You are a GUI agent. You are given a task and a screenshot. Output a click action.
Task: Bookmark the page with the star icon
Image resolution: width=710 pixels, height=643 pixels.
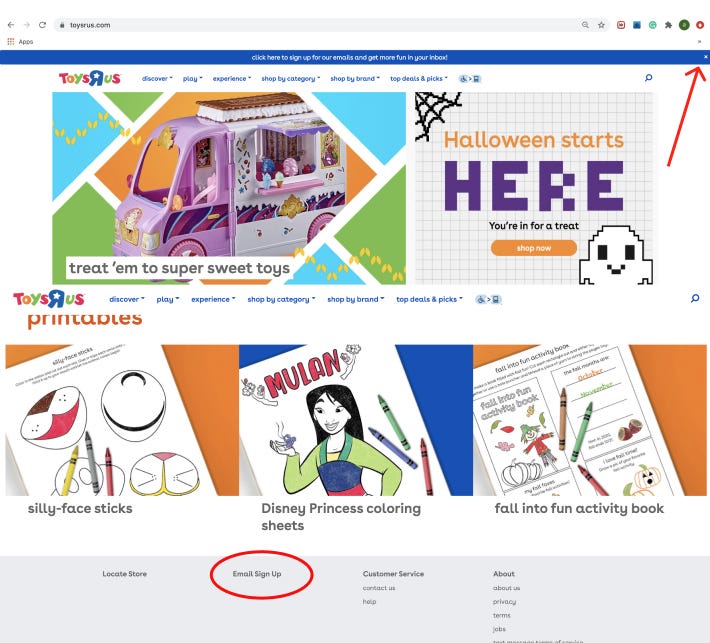(601, 25)
